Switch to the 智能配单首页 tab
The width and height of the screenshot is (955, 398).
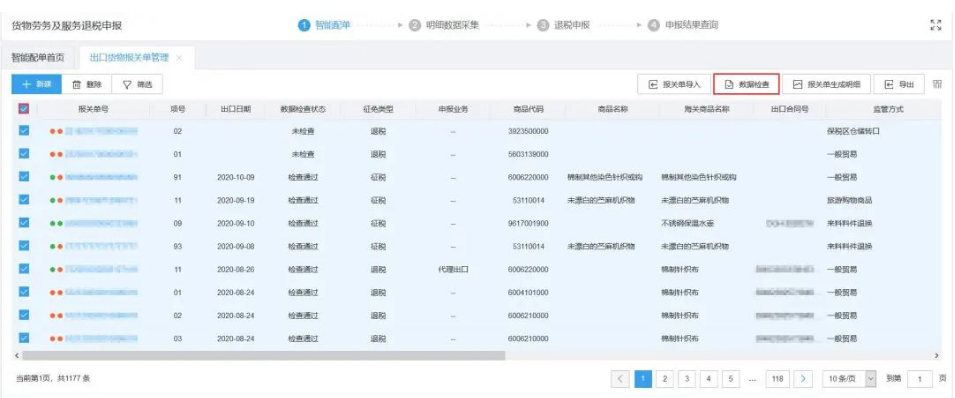[x=38, y=58]
